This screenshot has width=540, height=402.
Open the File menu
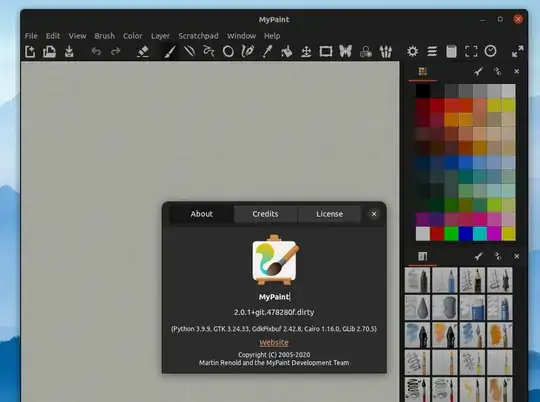coord(31,36)
